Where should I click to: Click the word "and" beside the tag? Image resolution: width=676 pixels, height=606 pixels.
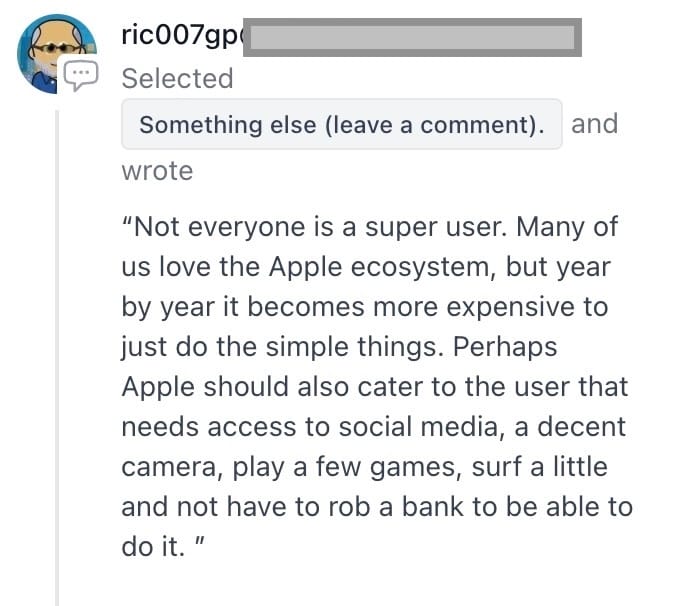[x=594, y=124]
